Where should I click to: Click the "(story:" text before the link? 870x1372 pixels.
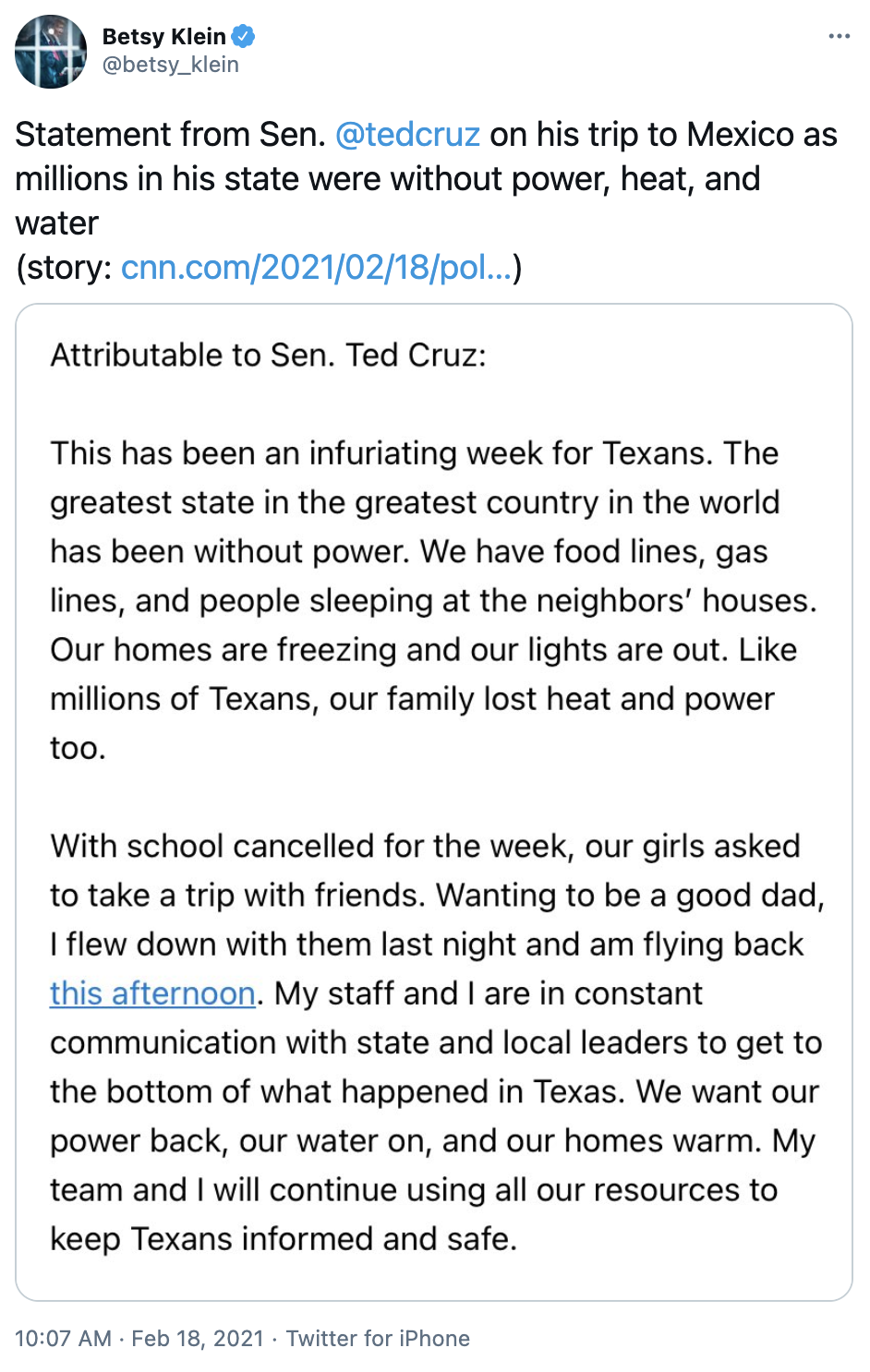[x=65, y=268]
